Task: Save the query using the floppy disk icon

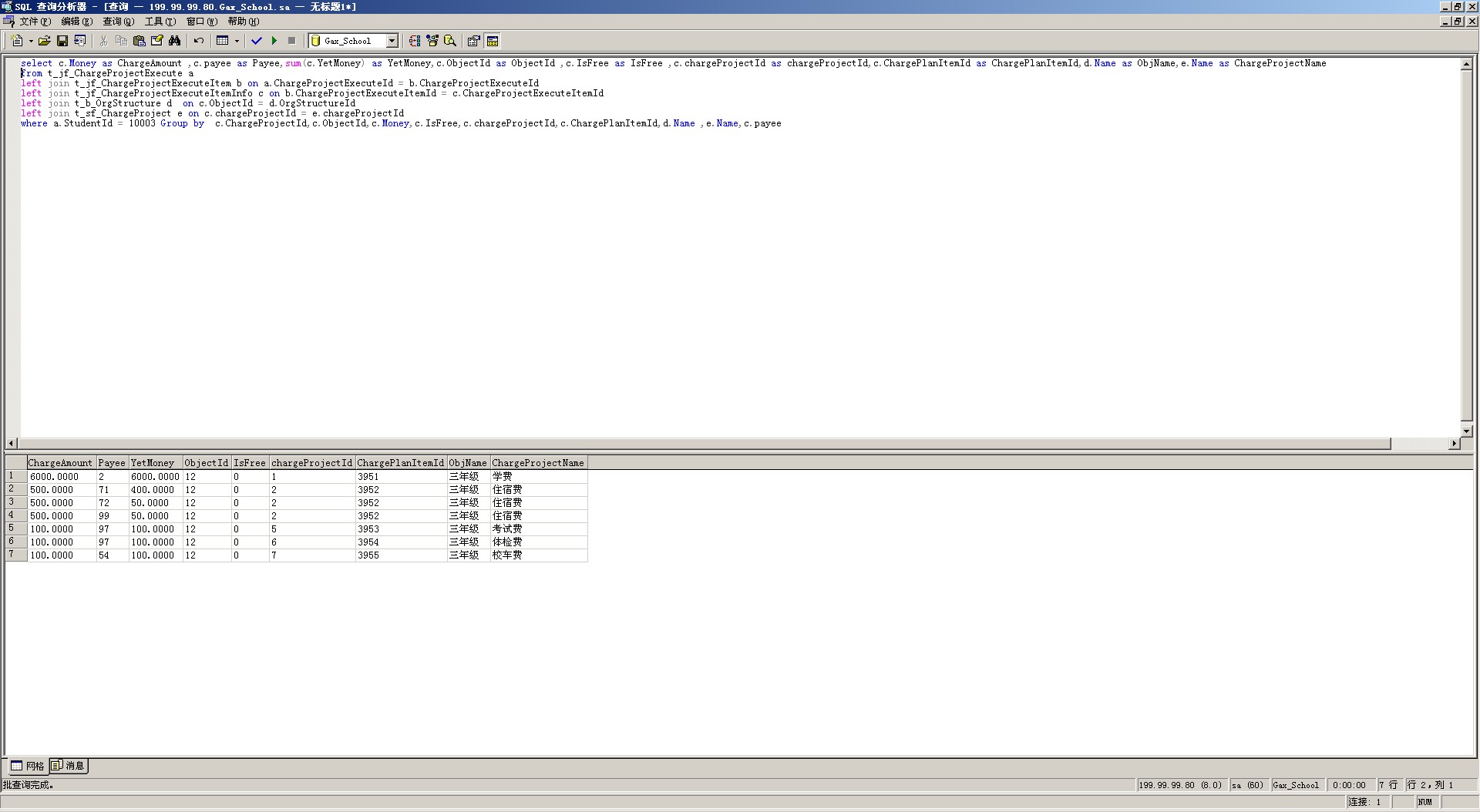Action: click(62, 41)
